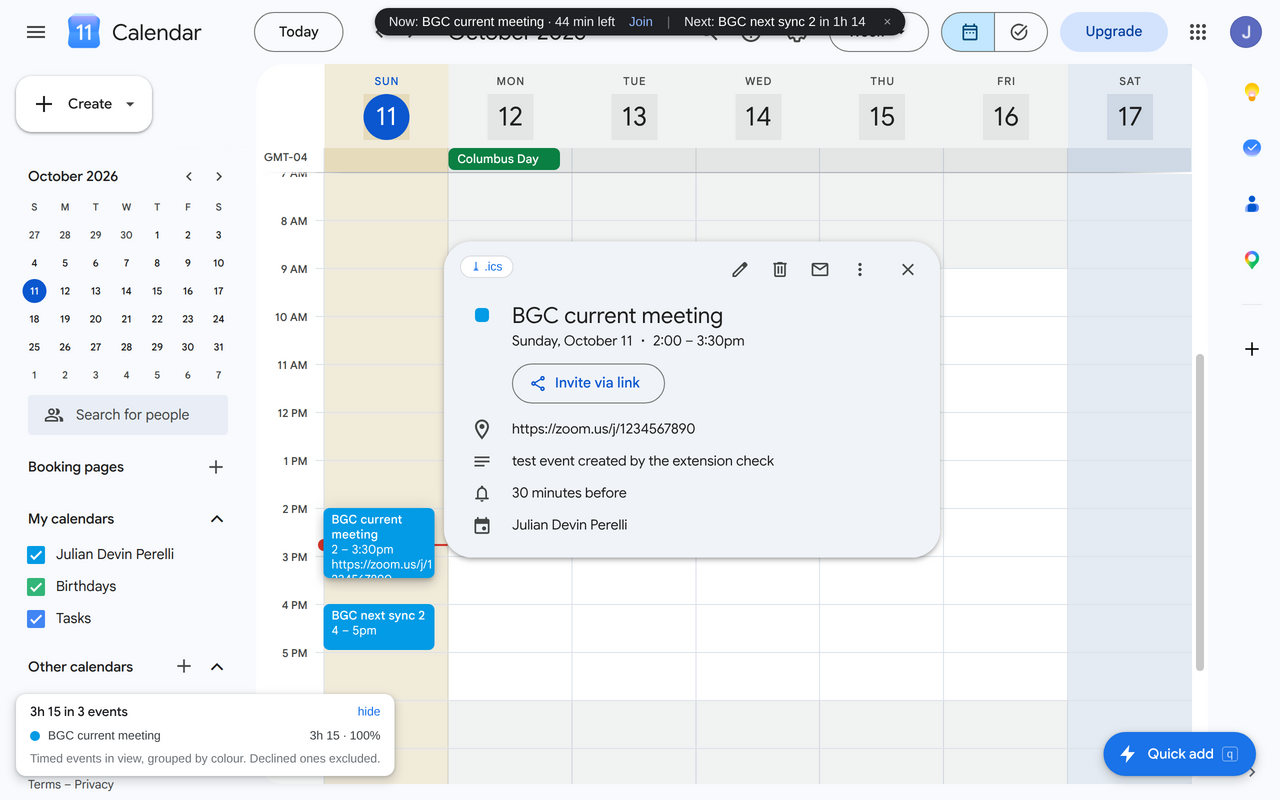
Task: Open Google Keep from the side panel
Action: pyautogui.click(x=1252, y=92)
